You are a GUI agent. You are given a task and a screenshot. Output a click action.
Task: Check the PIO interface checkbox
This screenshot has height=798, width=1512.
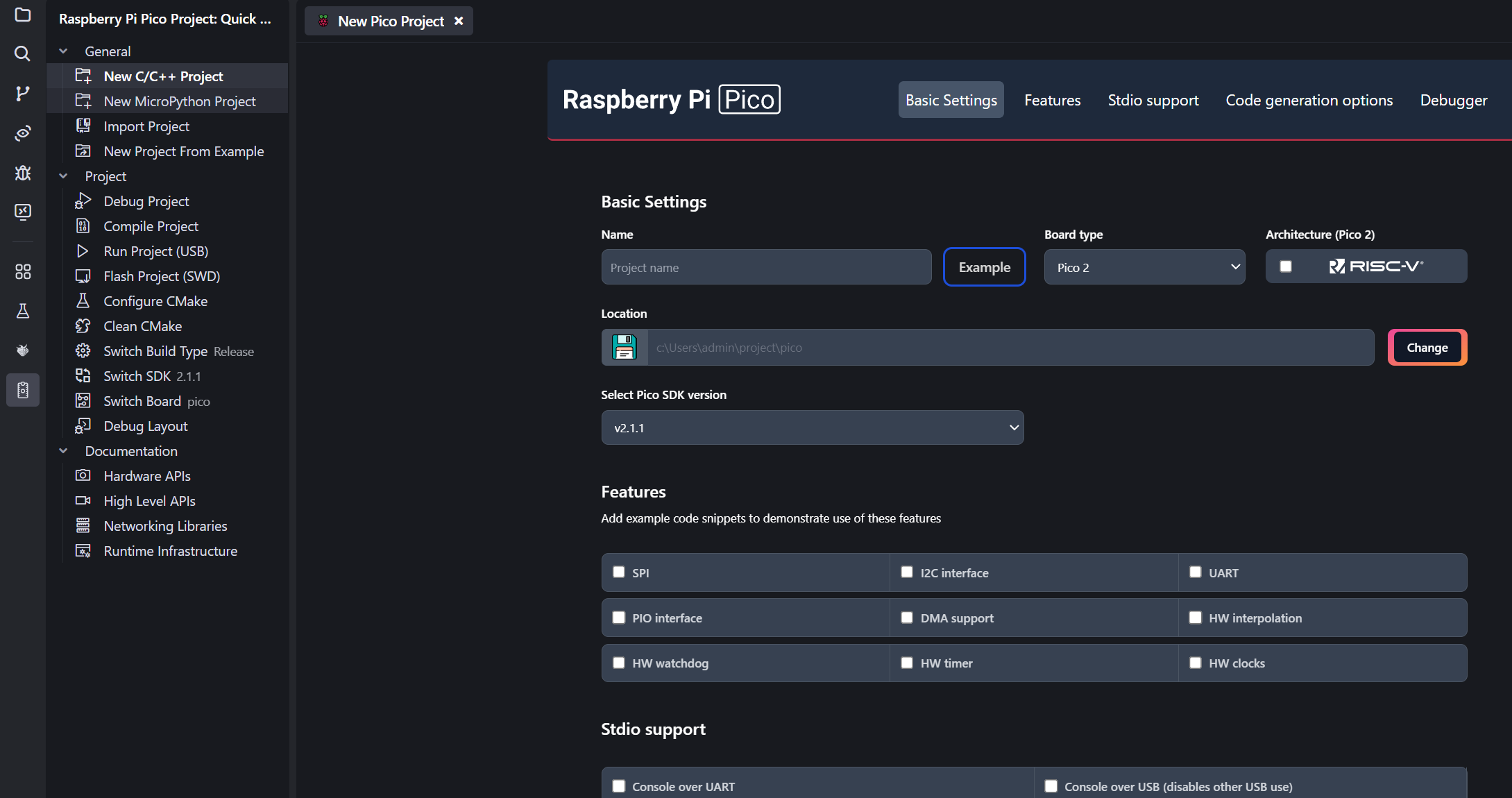click(619, 618)
